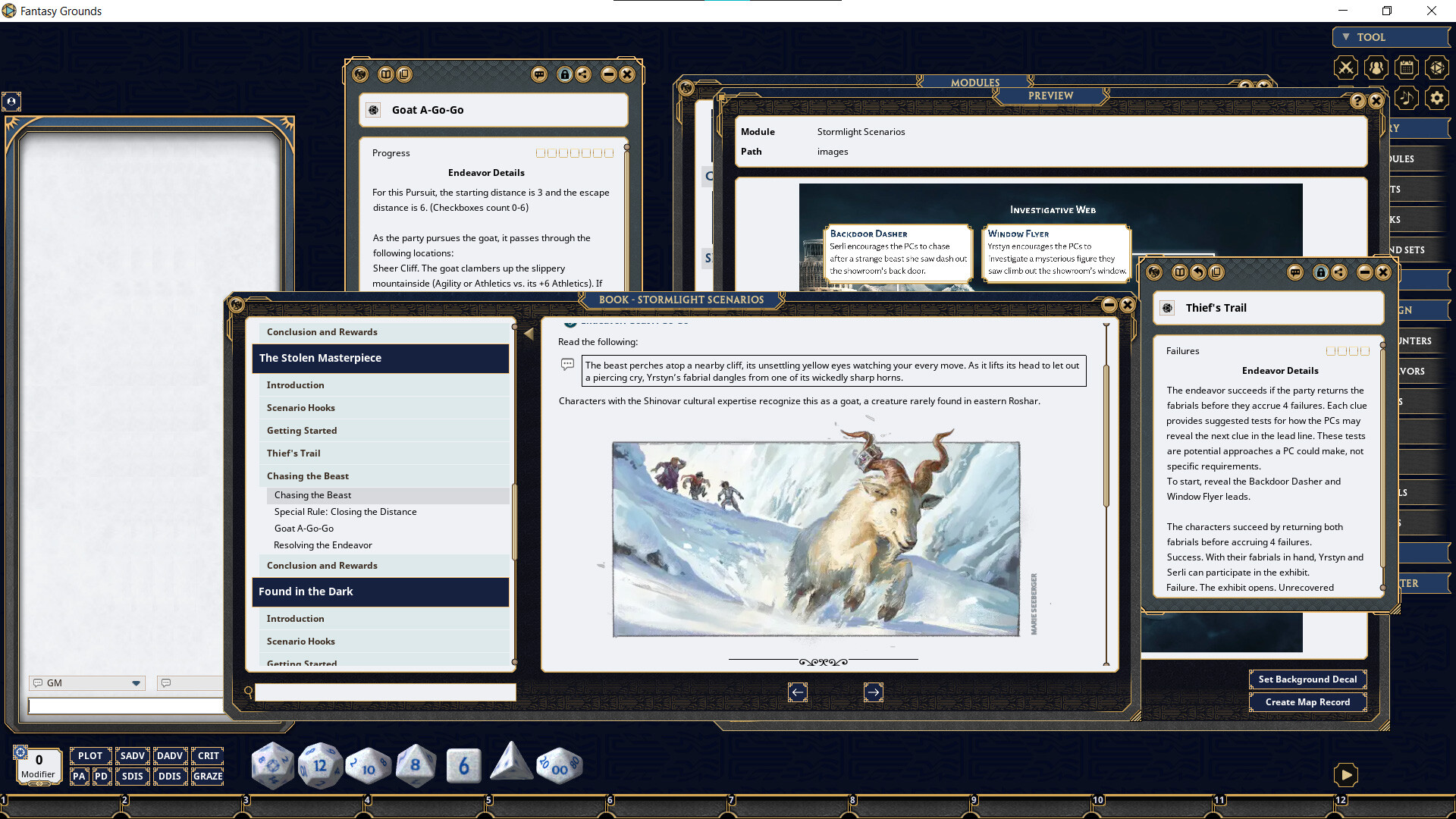The height and width of the screenshot is (819, 1456).
Task: Check the first Failures checkbox in Thief's Trail
Action: [1331, 350]
